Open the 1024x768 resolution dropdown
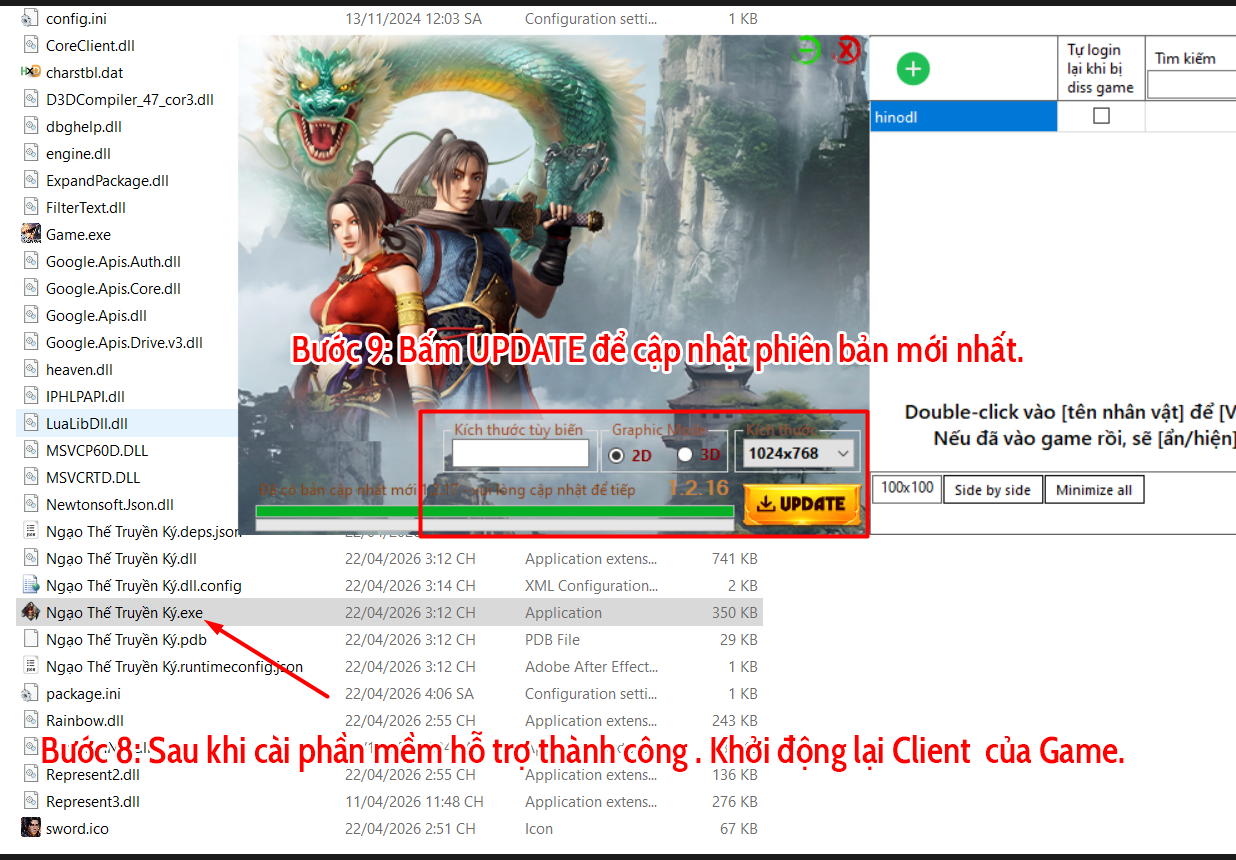The image size is (1236, 860). [x=800, y=454]
